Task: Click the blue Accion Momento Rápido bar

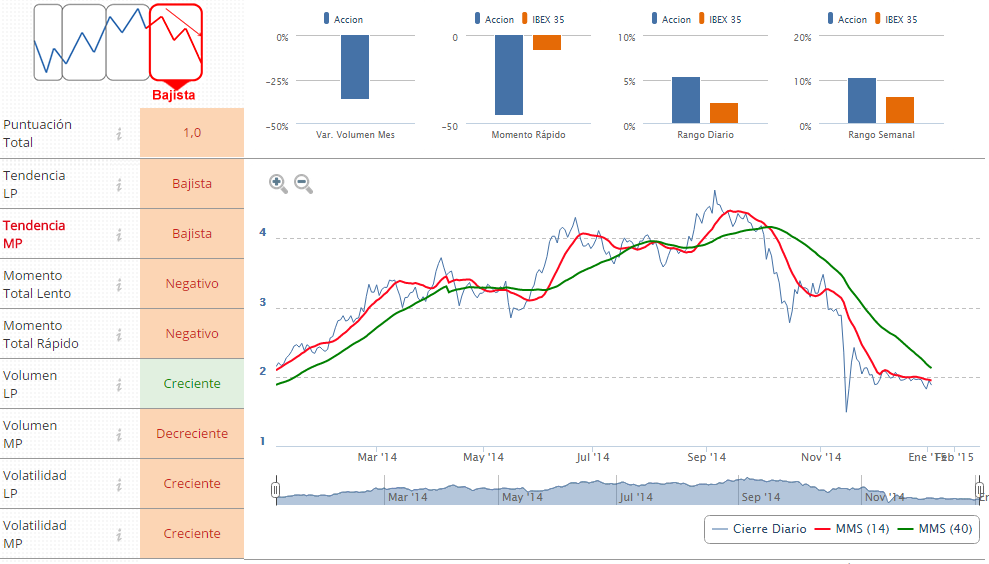Action: click(x=509, y=75)
